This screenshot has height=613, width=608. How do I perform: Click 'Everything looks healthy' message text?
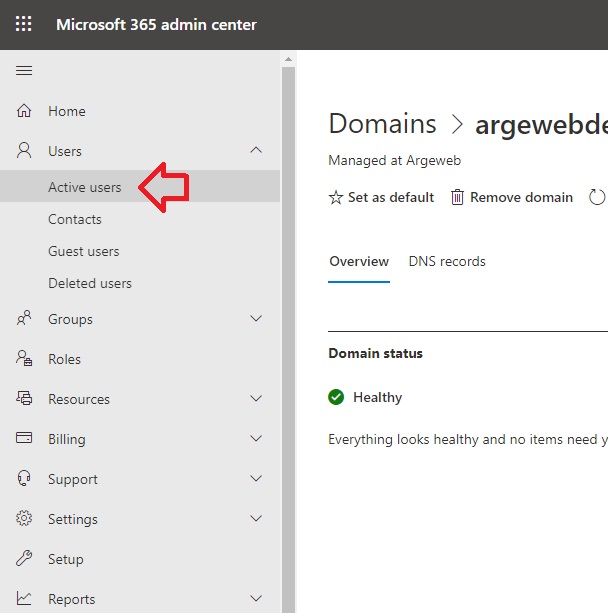click(468, 439)
